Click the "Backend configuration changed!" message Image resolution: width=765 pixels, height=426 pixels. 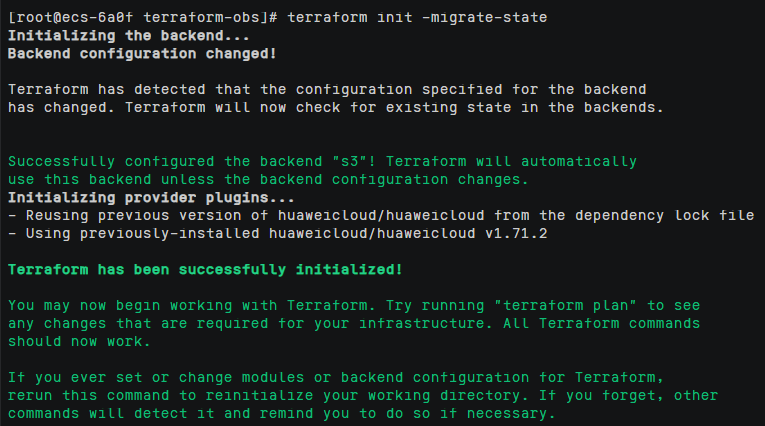click(x=142, y=53)
